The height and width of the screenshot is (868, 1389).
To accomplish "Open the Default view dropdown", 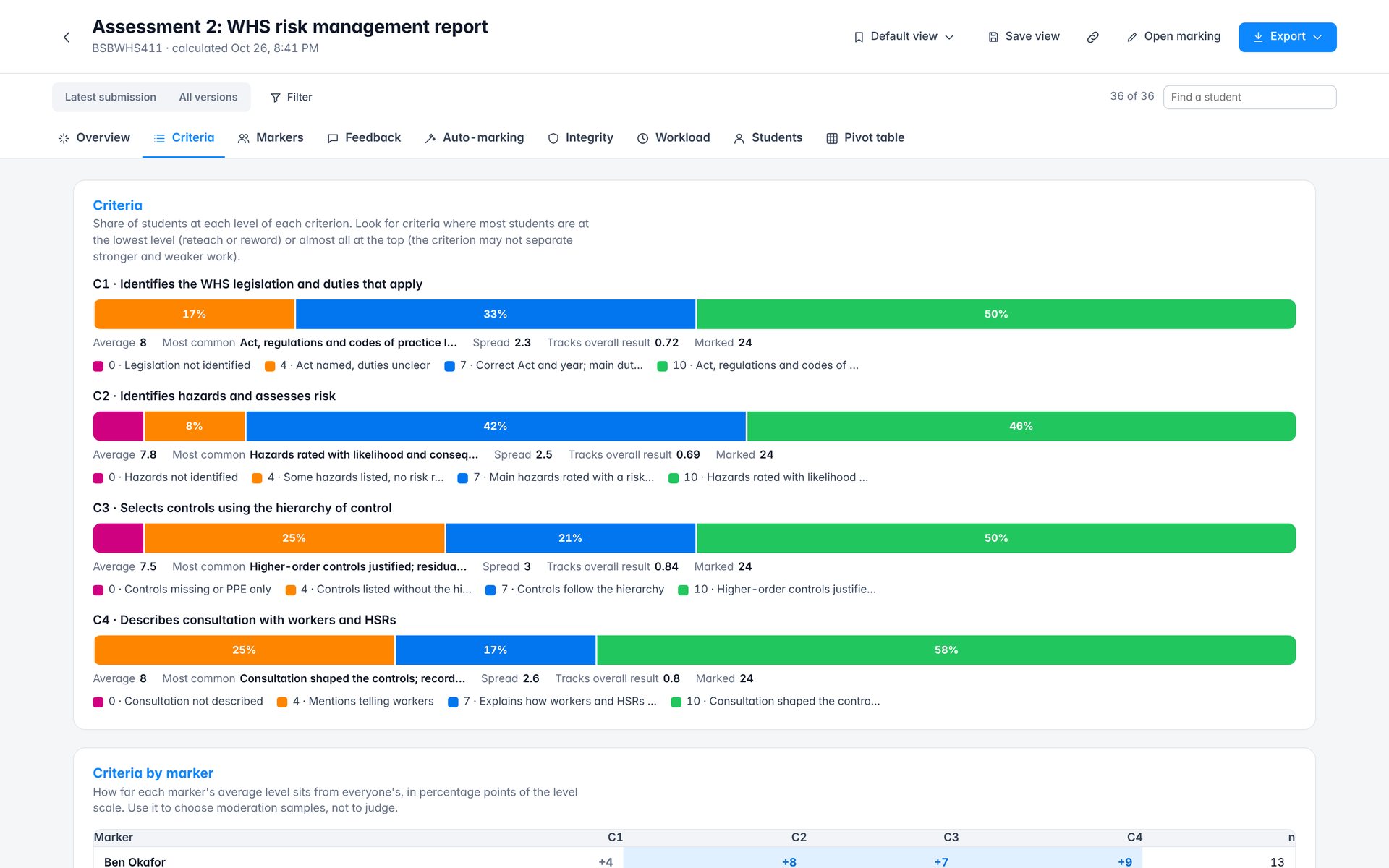I will (904, 37).
